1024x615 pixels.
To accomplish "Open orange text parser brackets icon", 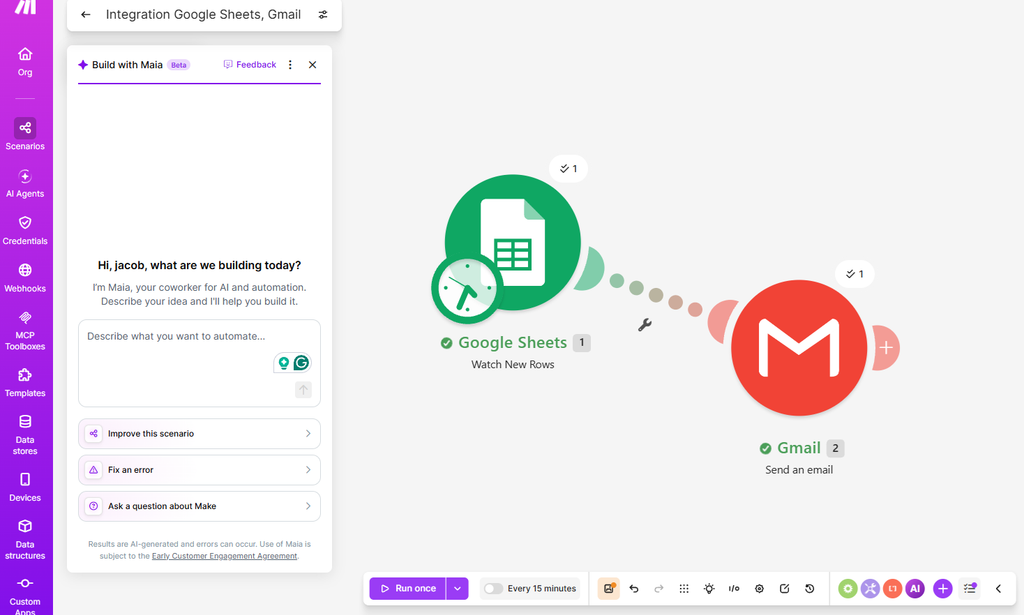I will coord(892,588).
